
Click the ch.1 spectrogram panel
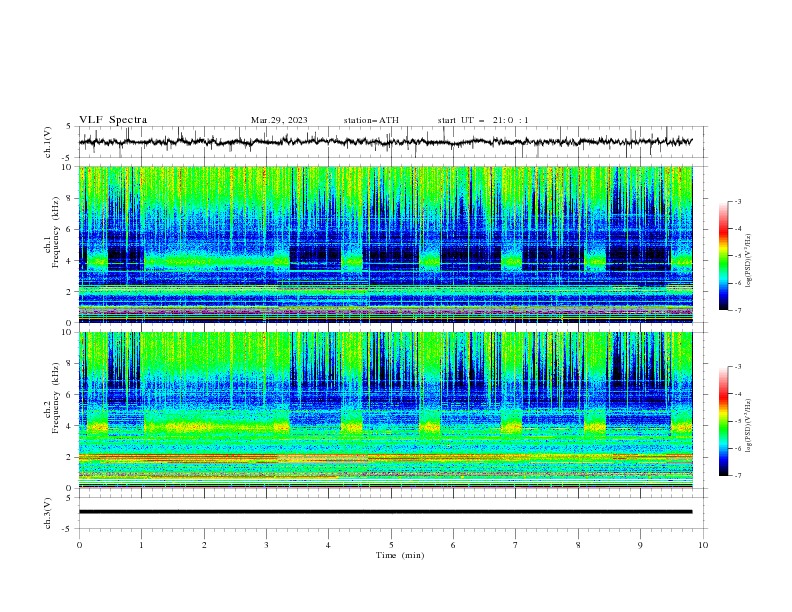385,244
